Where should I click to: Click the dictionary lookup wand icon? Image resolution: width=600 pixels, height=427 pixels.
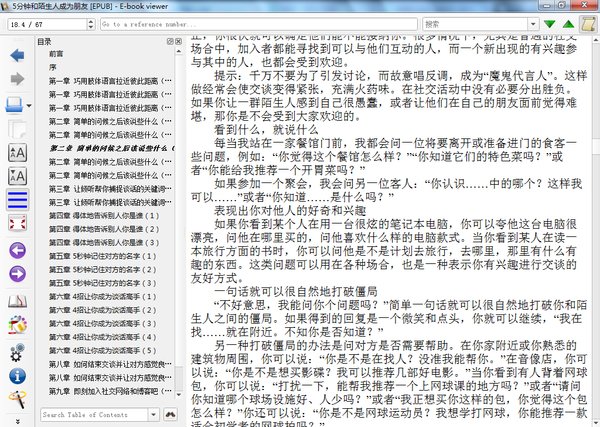17,399
